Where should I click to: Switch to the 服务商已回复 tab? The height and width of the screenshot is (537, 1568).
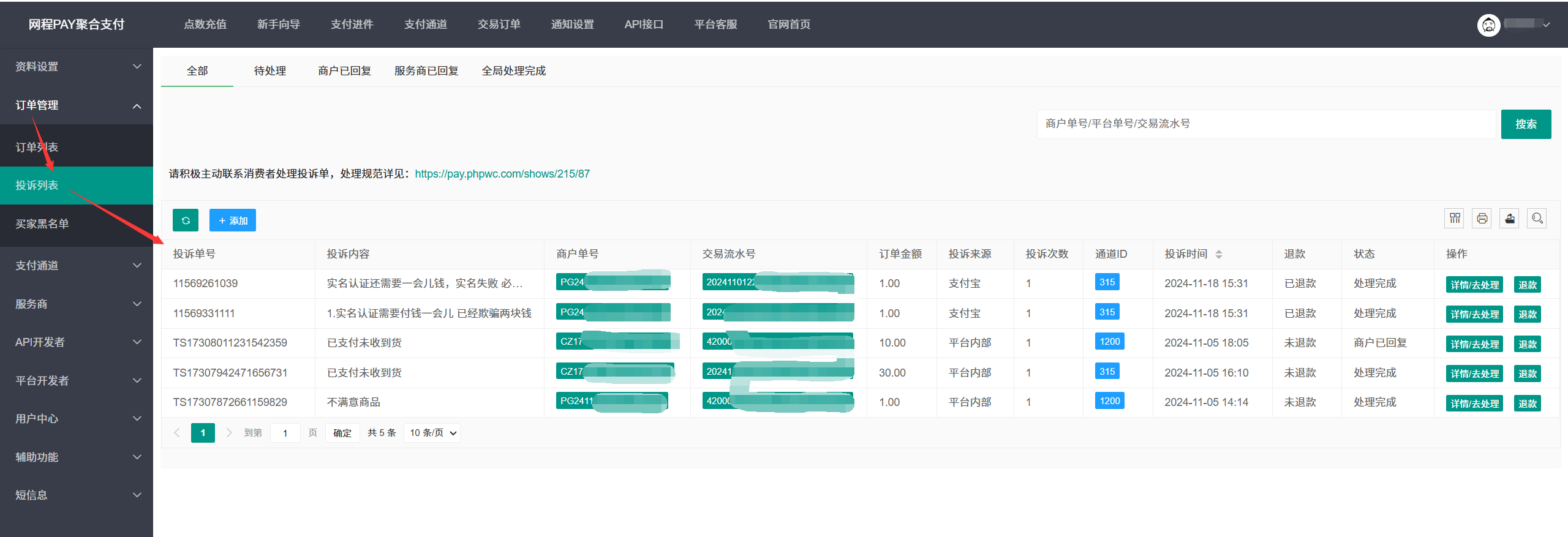(x=426, y=71)
